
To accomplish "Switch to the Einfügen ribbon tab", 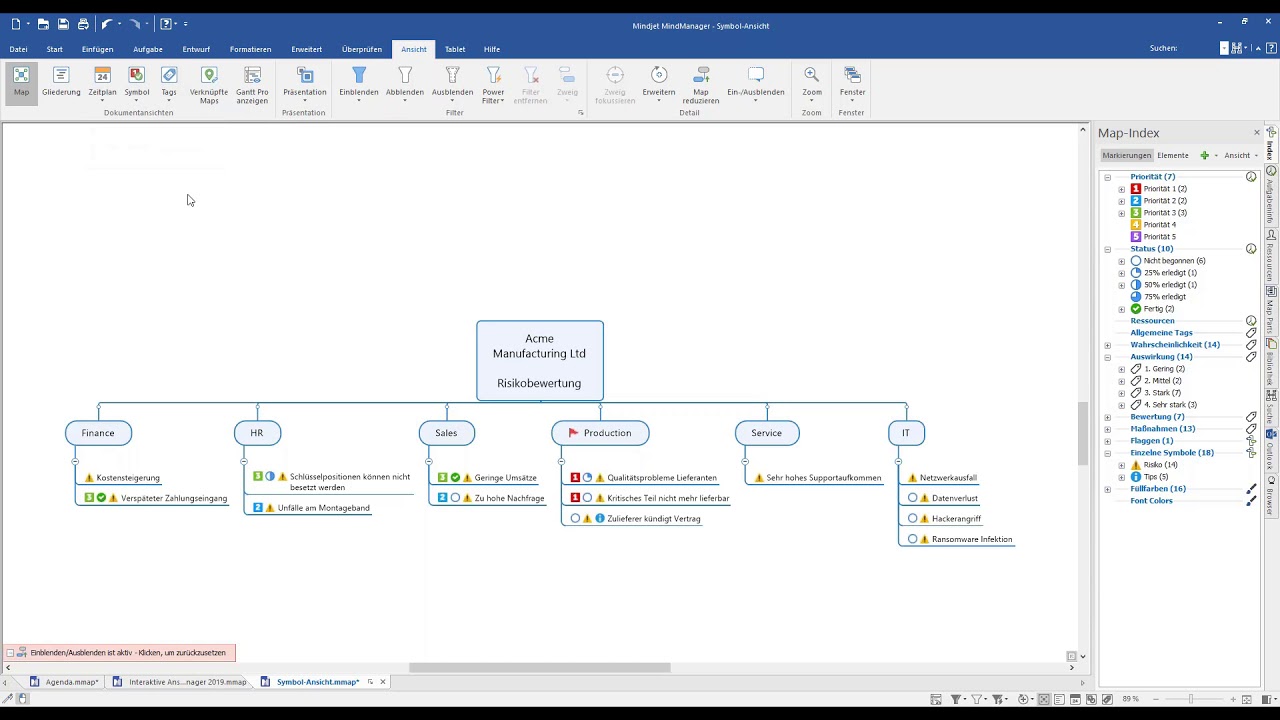I will pyautogui.click(x=97, y=49).
